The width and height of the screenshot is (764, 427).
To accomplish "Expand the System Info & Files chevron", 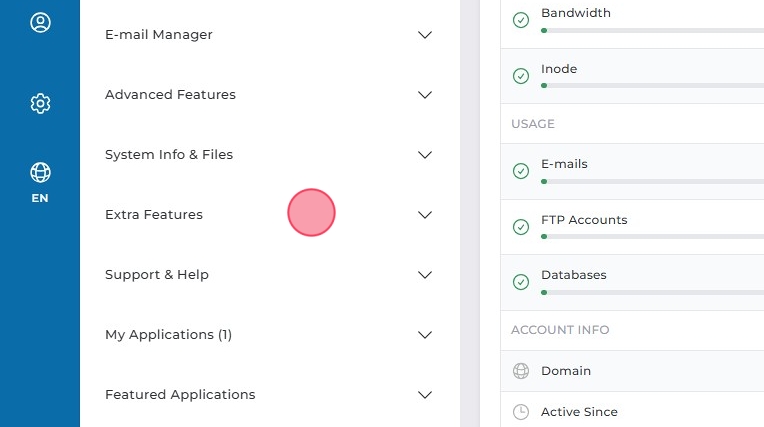I will (x=425, y=155).
